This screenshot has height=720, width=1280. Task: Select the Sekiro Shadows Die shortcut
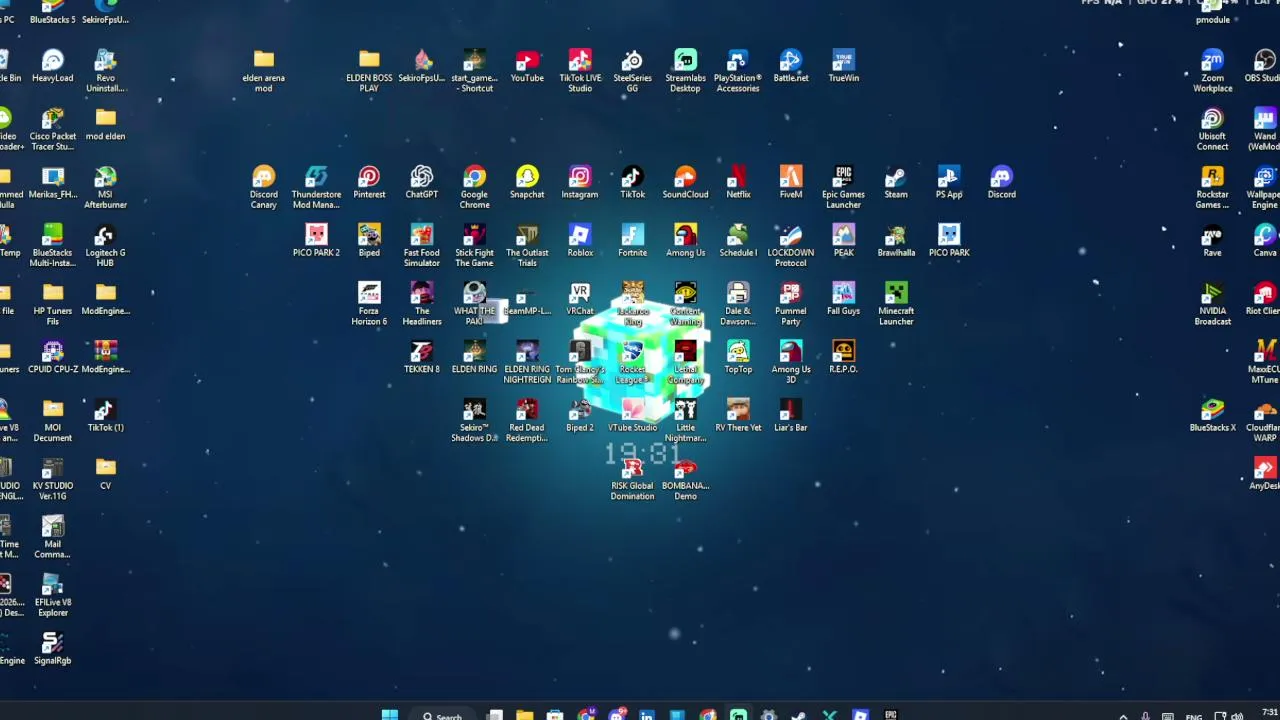click(x=474, y=420)
